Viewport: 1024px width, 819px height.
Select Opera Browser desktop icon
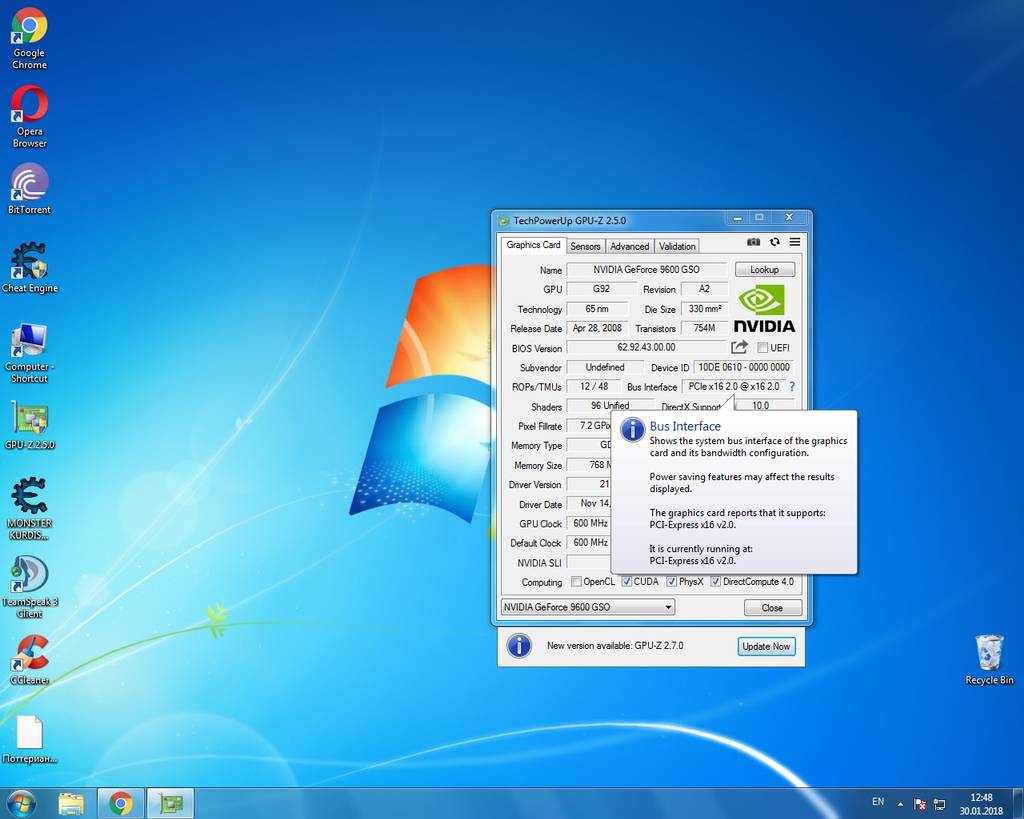click(x=29, y=118)
